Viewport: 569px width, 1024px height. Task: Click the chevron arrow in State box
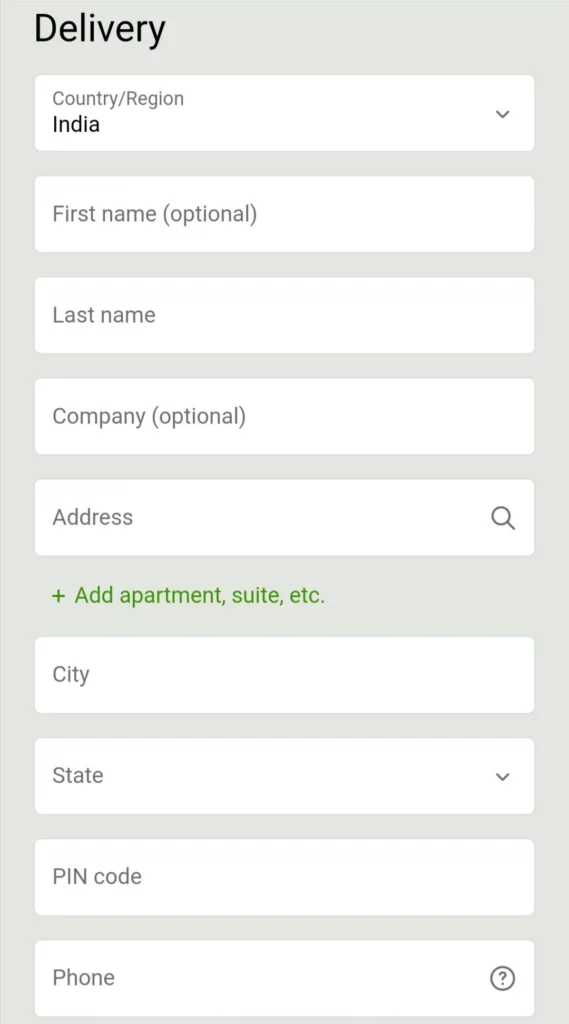[x=502, y=776]
